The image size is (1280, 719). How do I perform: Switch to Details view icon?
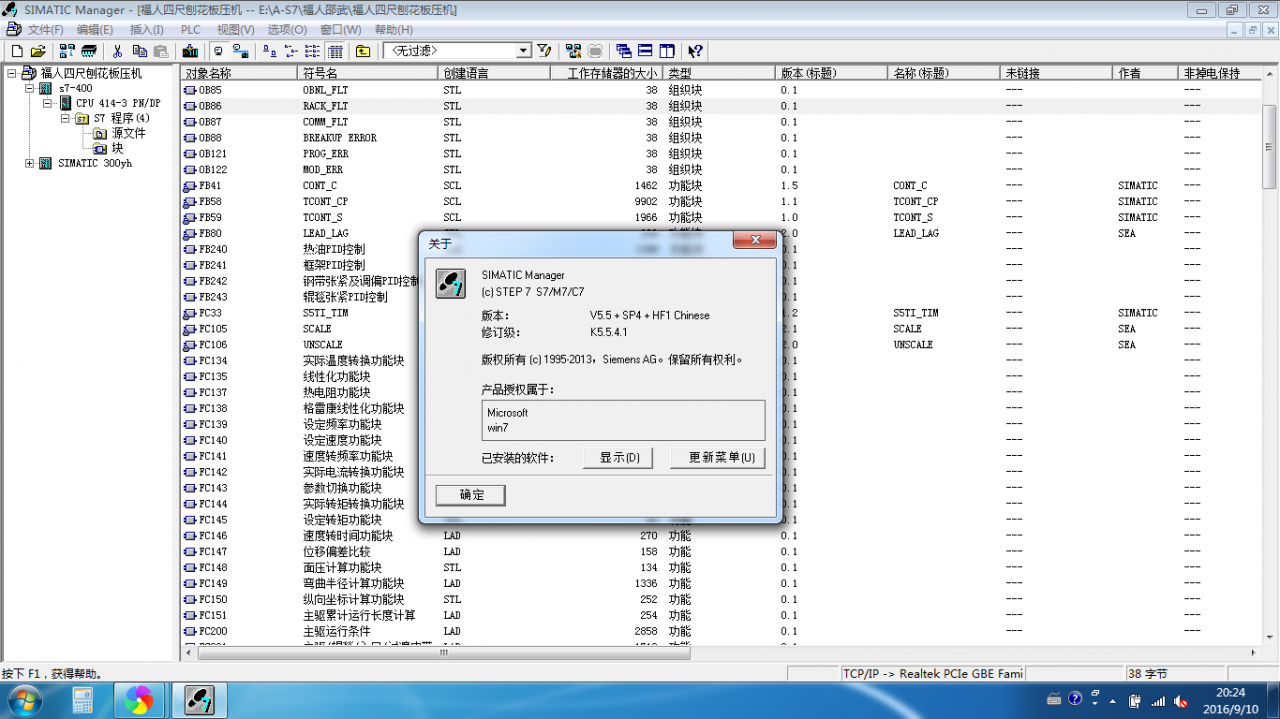point(336,50)
